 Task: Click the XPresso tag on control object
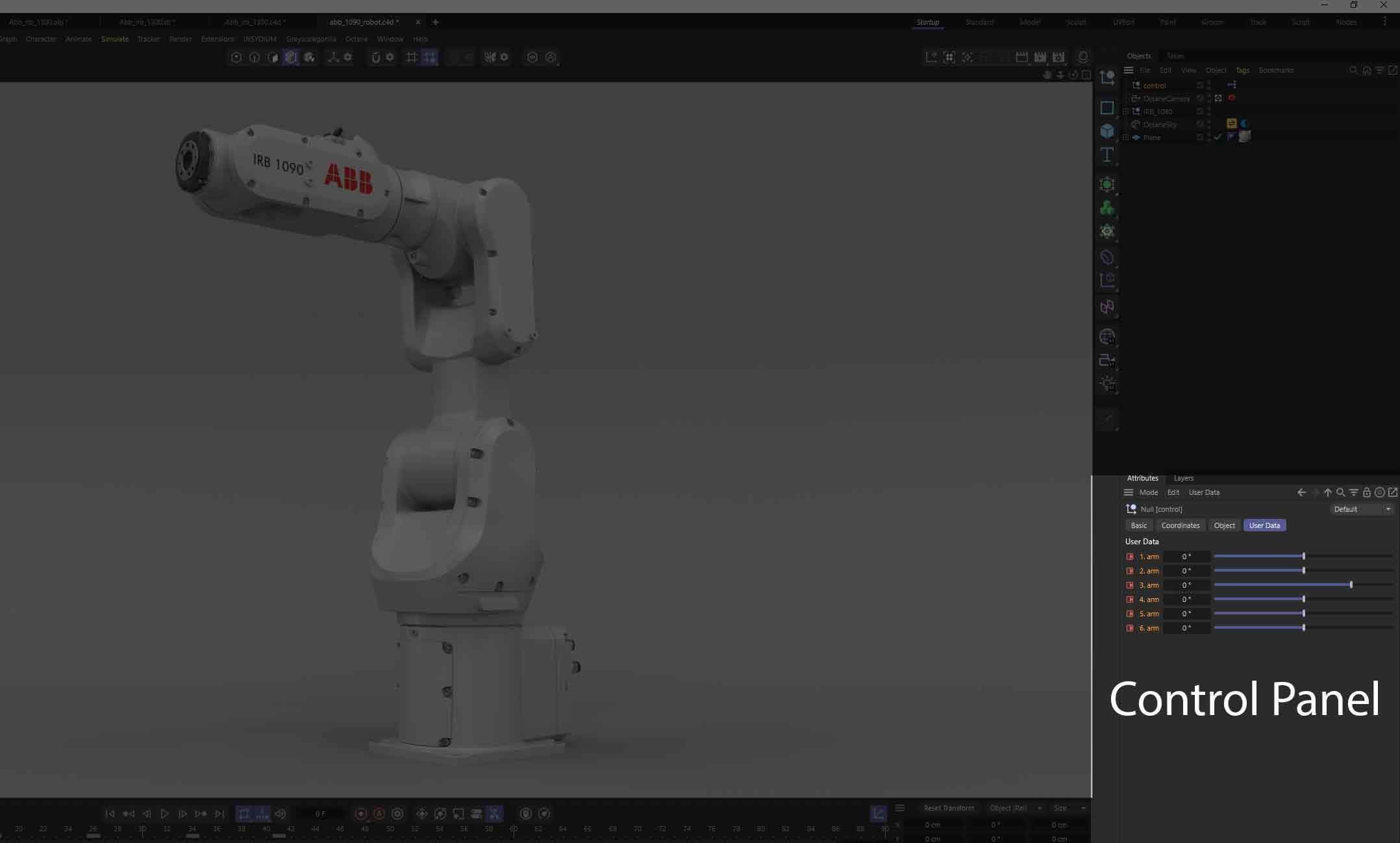[x=1232, y=85]
